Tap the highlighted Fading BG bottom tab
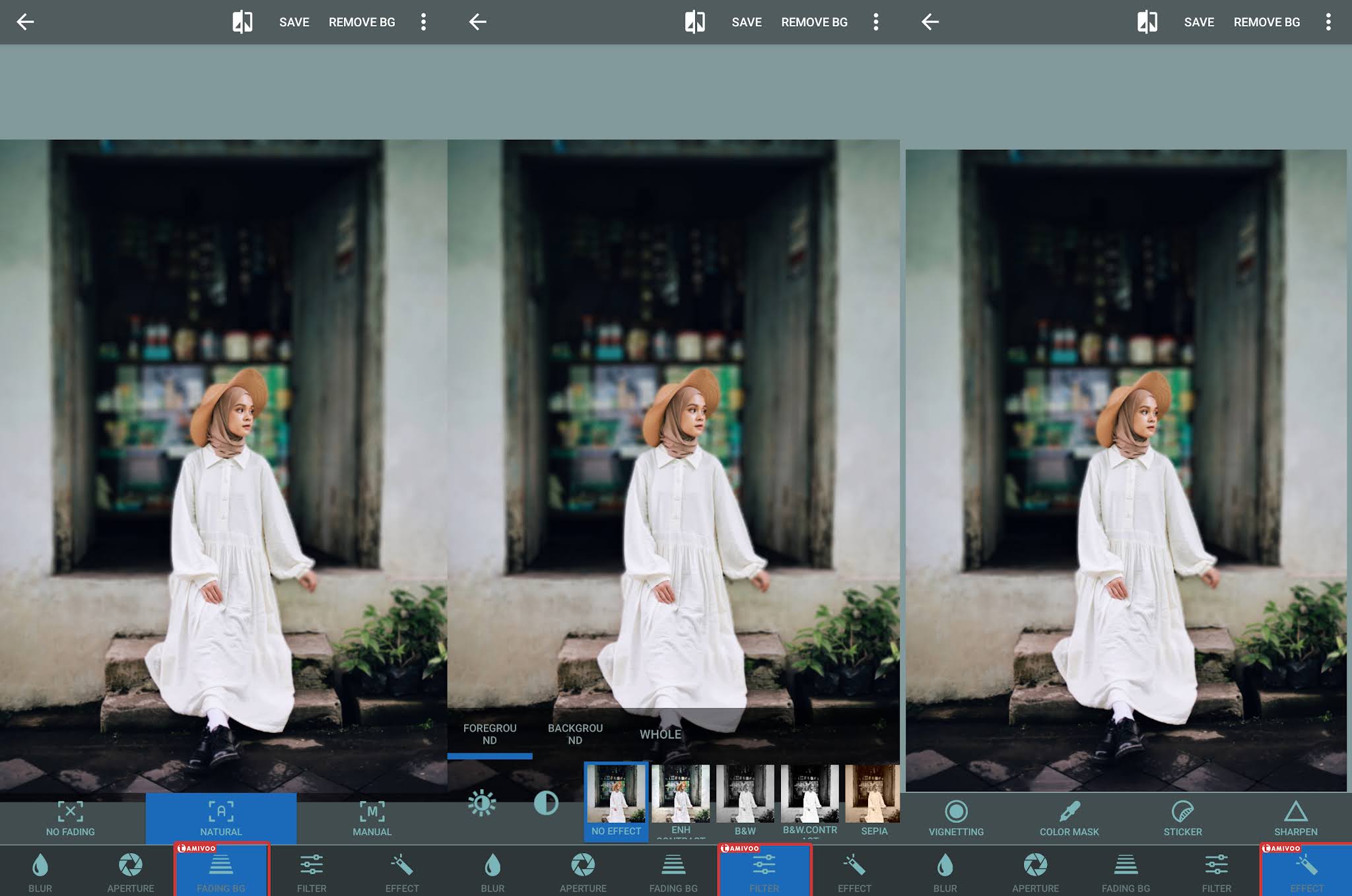 [221, 871]
